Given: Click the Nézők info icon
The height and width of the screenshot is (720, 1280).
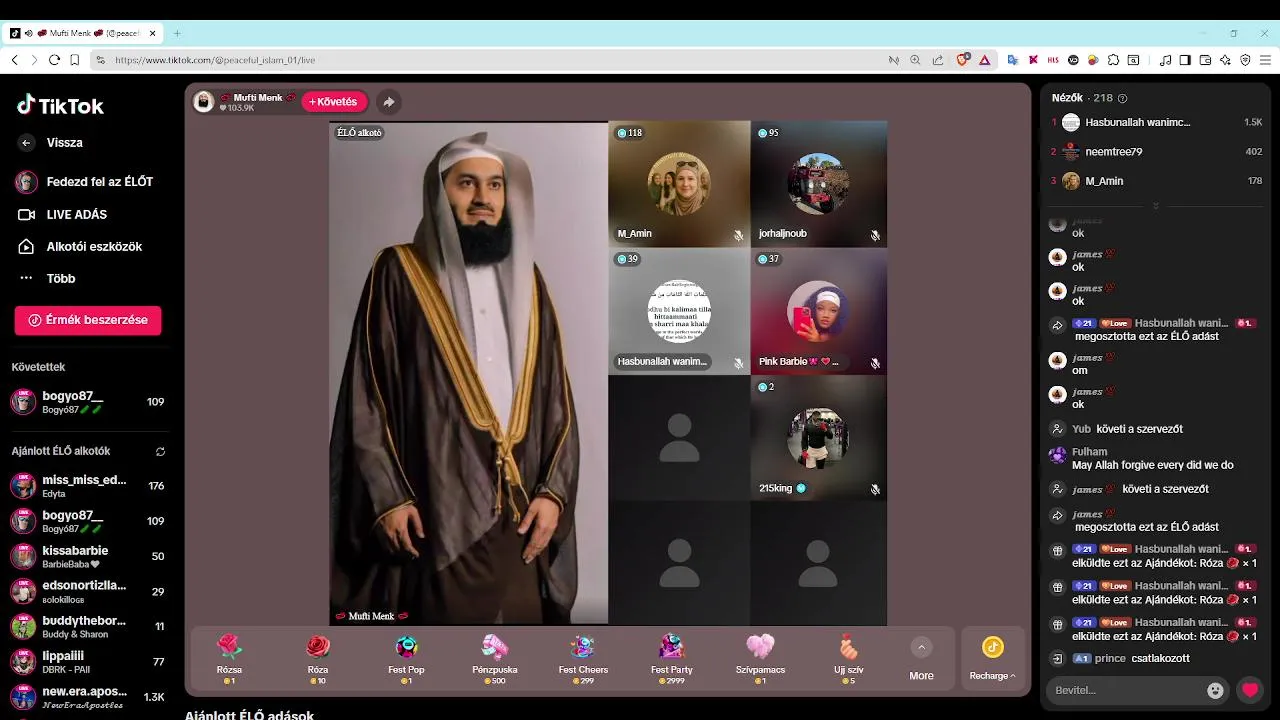Looking at the screenshot, I should pyautogui.click(x=1122, y=98).
